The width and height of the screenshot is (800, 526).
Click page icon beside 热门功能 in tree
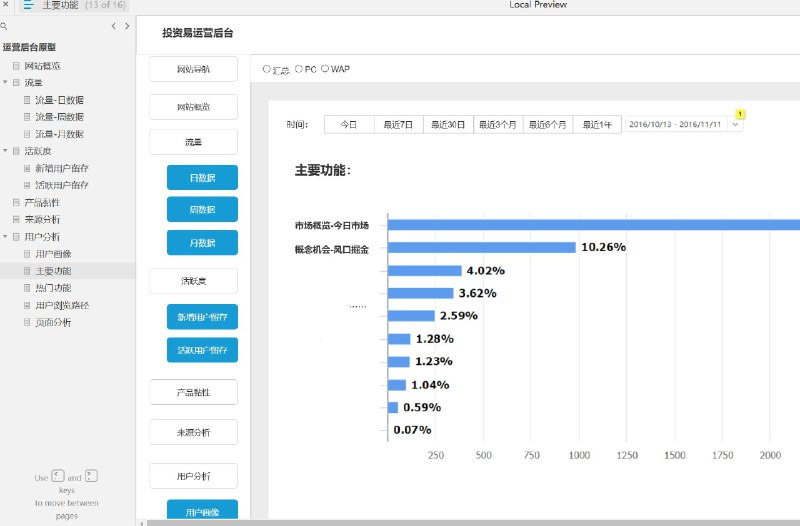tap(27, 288)
